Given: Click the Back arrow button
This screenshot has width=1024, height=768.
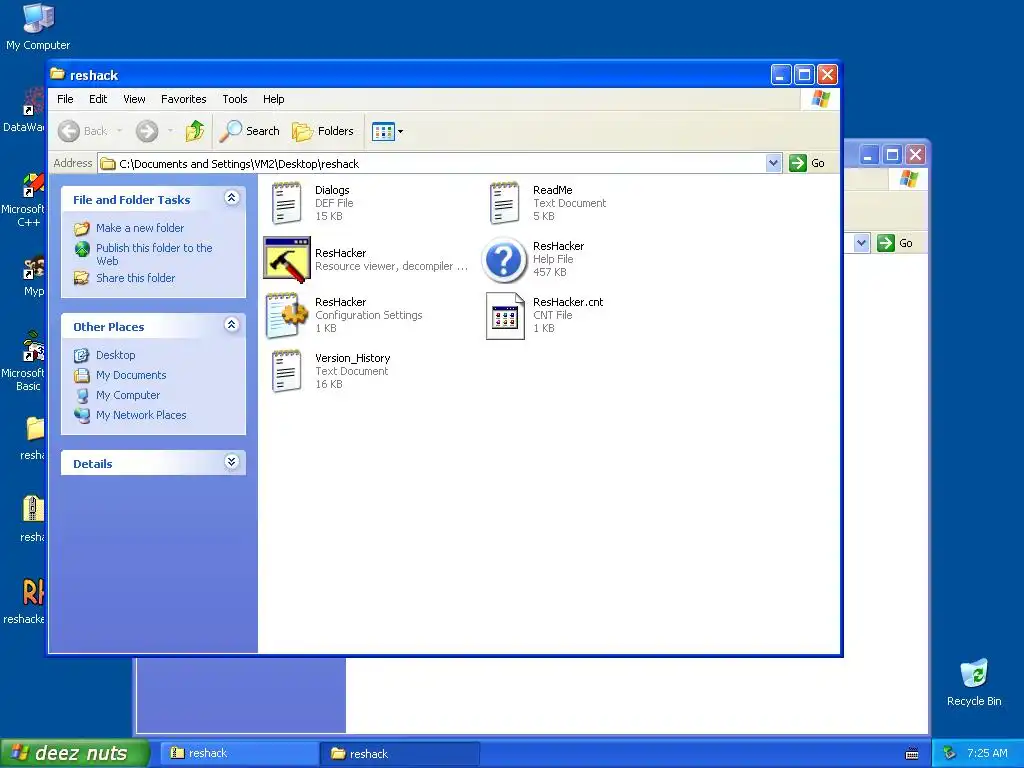Looking at the screenshot, I should [x=83, y=131].
